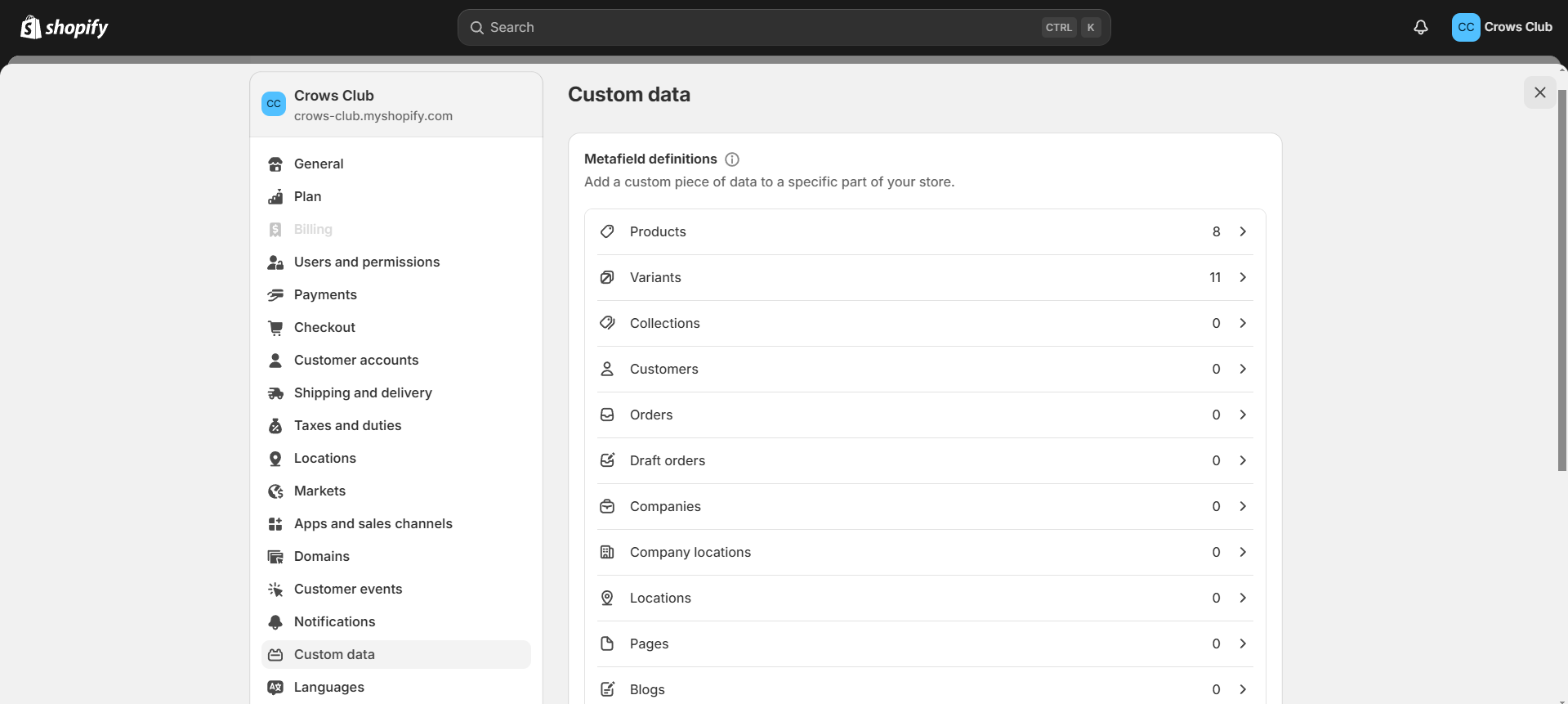Open Payments settings
The image size is (1568, 704).
point(396,294)
